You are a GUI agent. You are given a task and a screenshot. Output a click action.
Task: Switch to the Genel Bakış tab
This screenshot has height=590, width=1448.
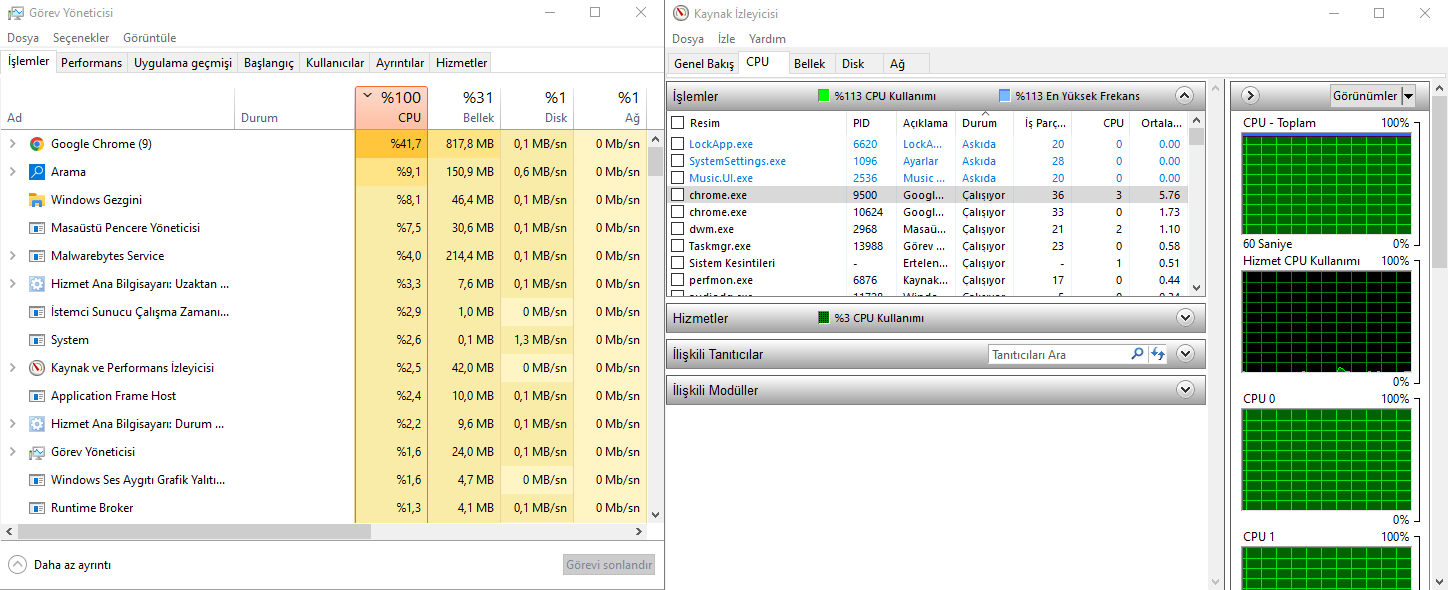(x=704, y=63)
